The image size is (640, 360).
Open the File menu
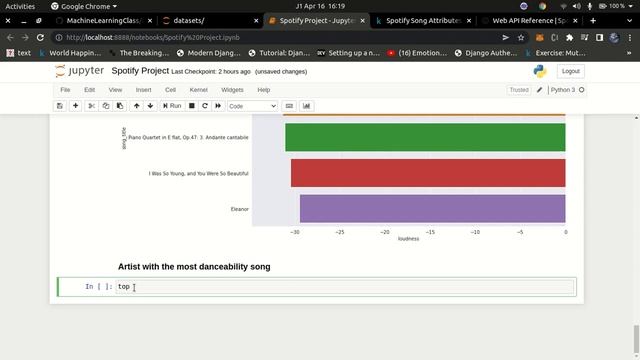click(65, 90)
